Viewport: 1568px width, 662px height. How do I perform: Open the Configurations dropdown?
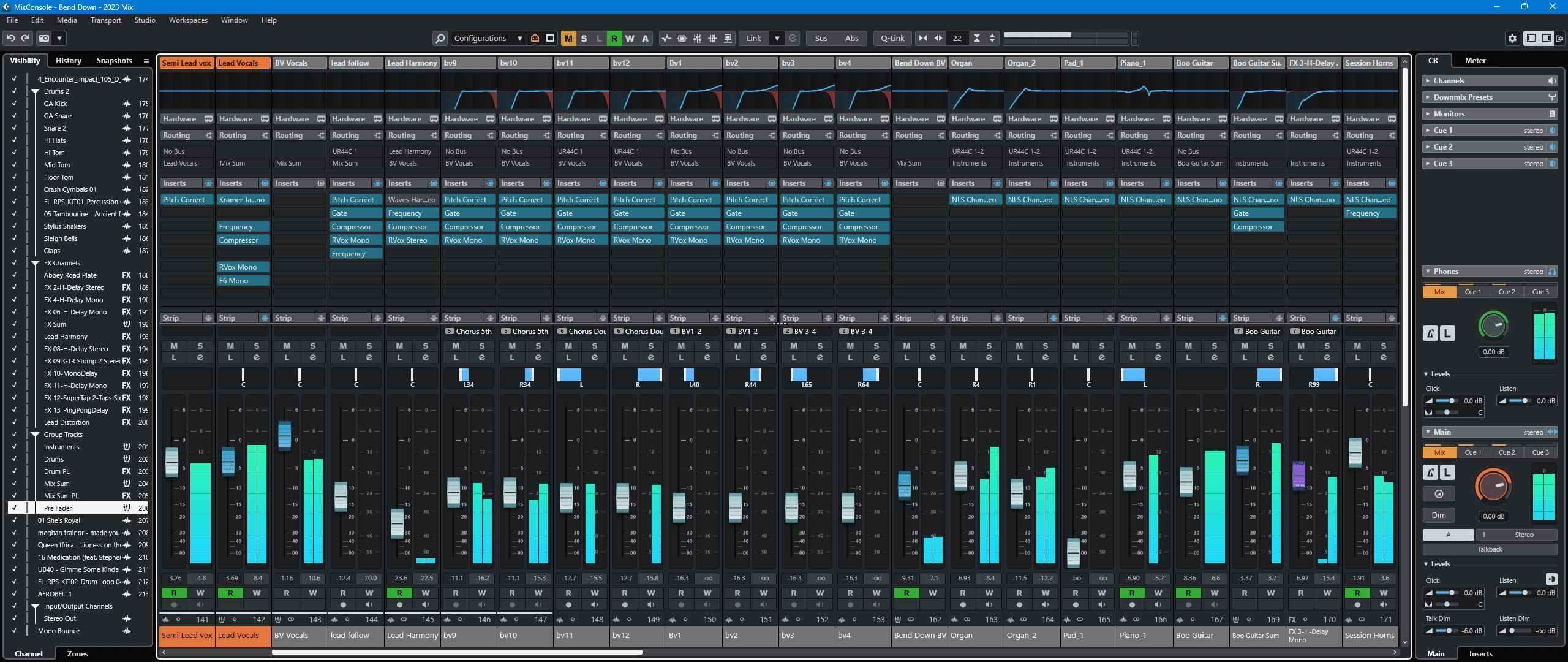point(488,38)
